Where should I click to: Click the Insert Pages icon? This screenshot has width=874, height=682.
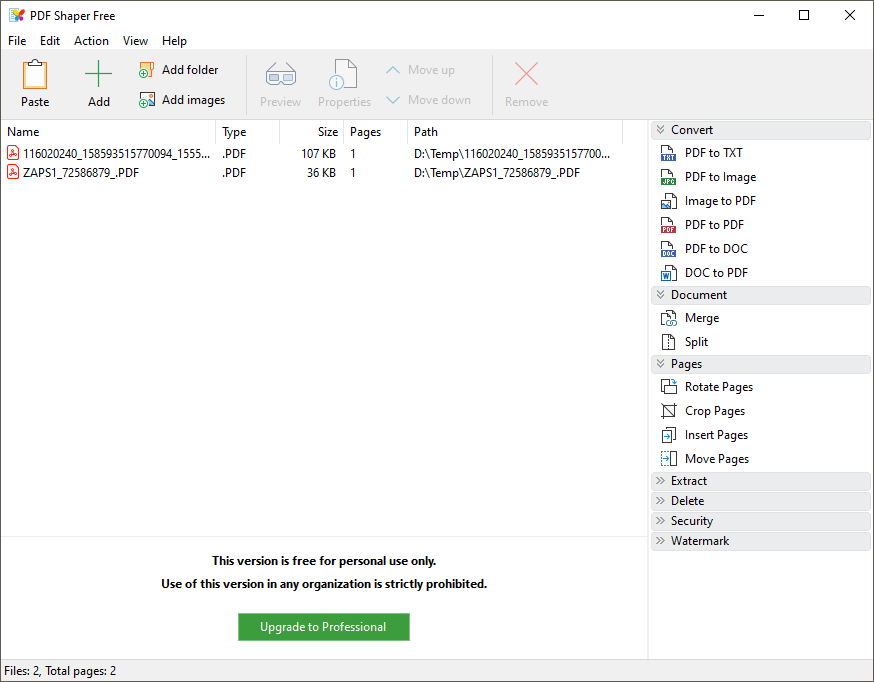pos(668,435)
